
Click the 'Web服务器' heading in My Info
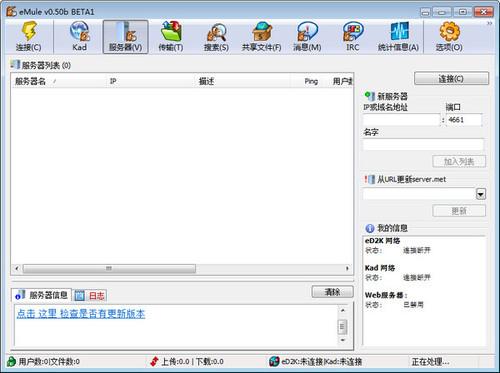pyautogui.click(x=386, y=295)
